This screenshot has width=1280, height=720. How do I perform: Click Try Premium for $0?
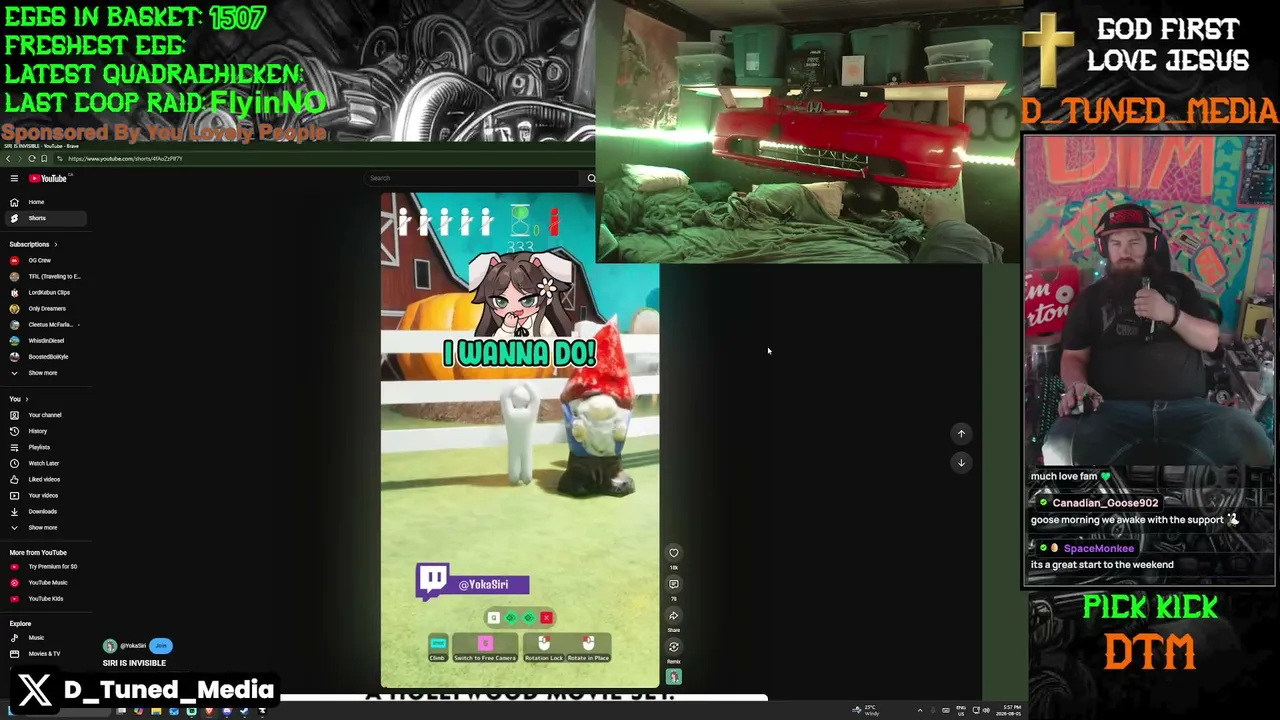pyautogui.click(x=44, y=566)
